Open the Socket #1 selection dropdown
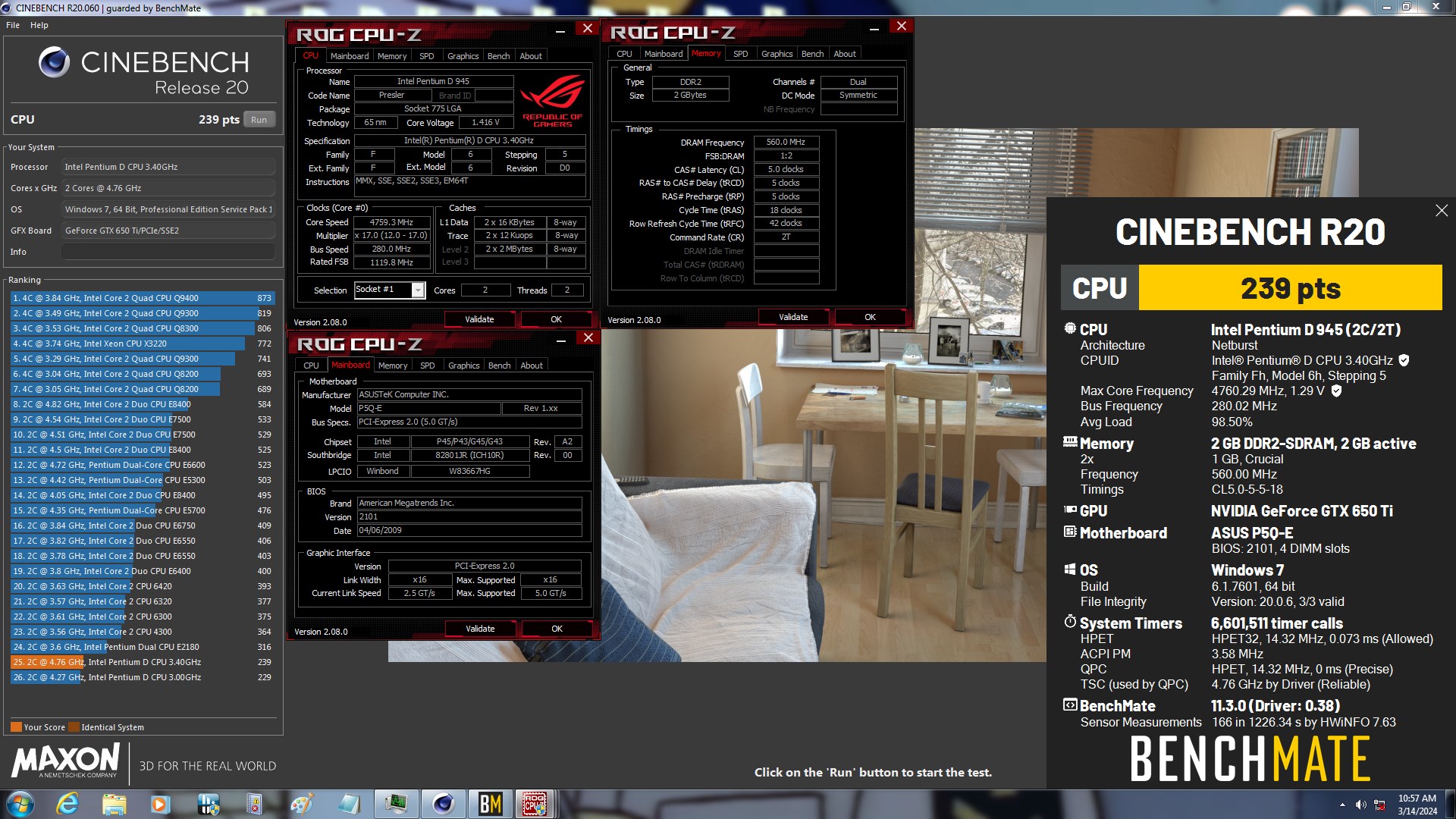1456x819 pixels. tap(418, 290)
